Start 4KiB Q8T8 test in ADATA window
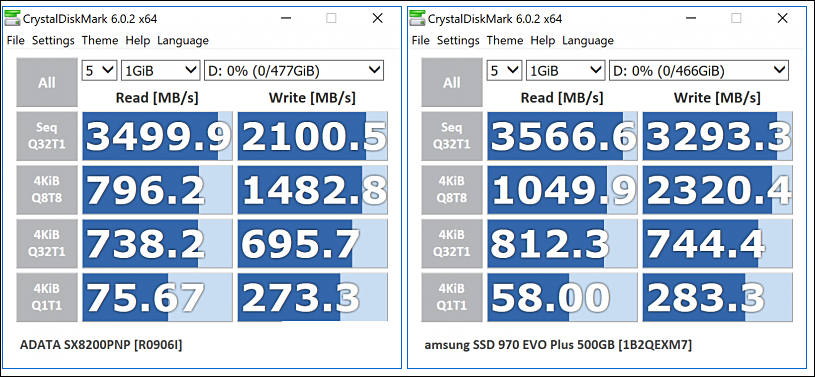This screenshot has width=815, height=377. coord(47,190)
